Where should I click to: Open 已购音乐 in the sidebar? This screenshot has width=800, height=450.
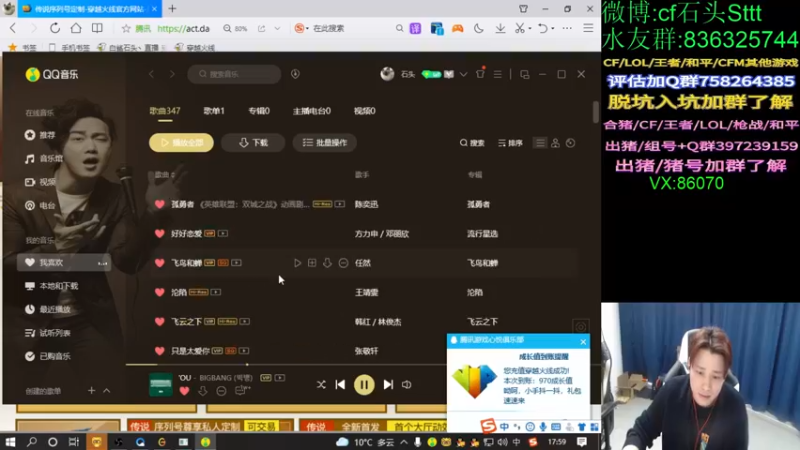tap(47, 356)
